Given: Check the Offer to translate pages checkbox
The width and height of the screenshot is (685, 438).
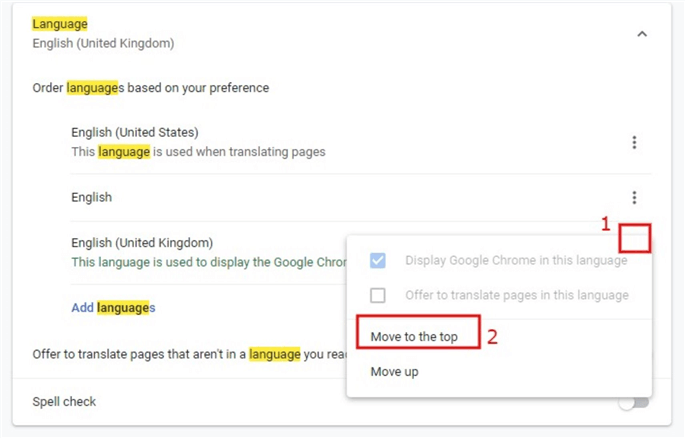Looking at the screenshot, I should (x=377, y=295).
